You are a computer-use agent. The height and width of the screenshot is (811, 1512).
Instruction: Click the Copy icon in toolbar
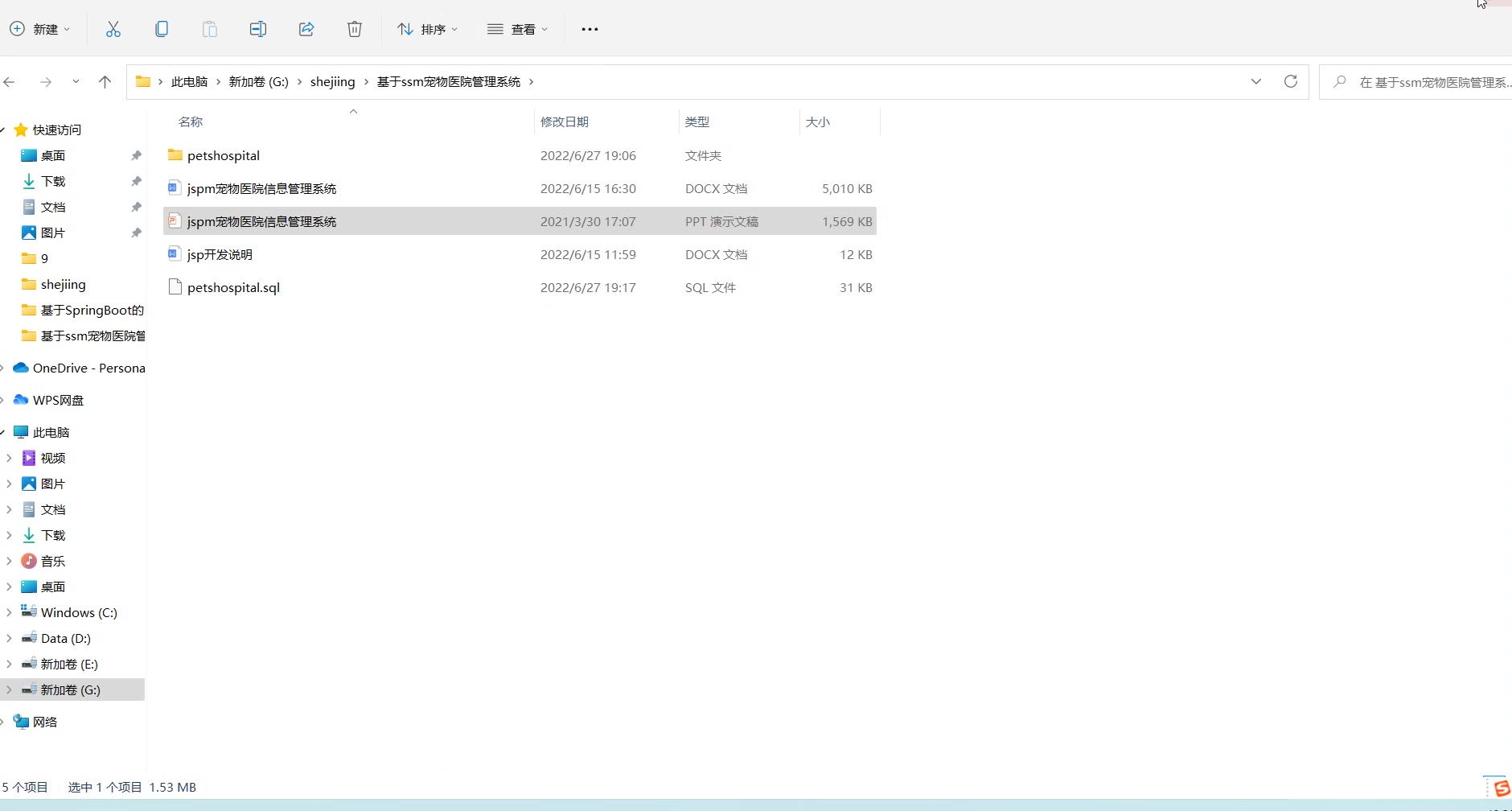point(162,29)
